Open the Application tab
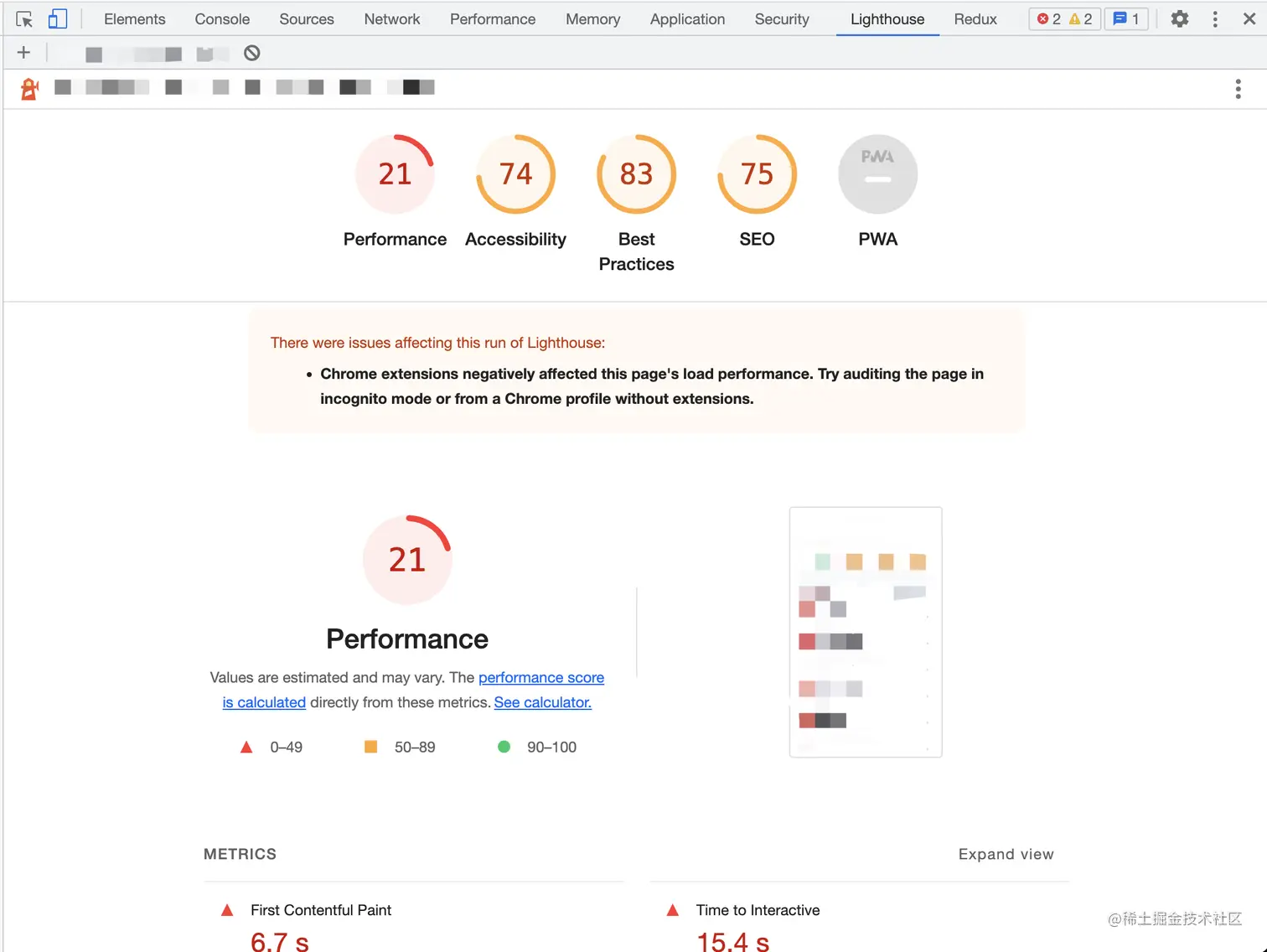 point(687,18)
